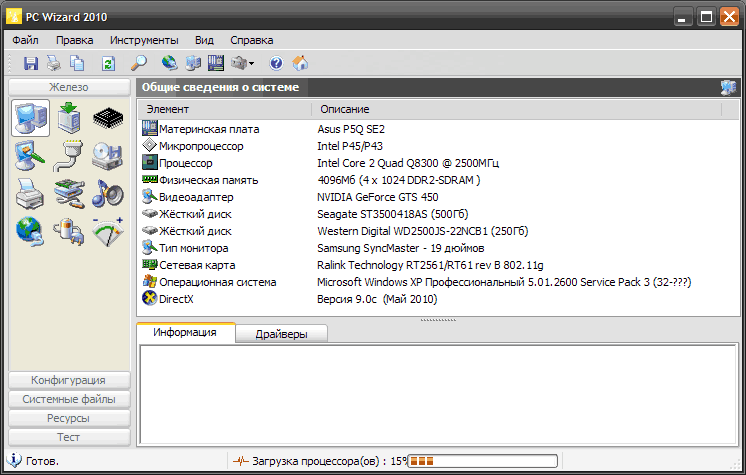Select the Жёсткий диск Seagate row
Image resolution: width=746 pixels, height=475 pixels.
point(438,214)
